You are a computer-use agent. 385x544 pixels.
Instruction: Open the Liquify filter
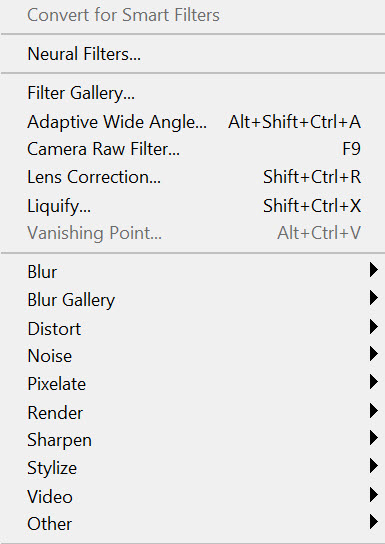coord(192,205)
